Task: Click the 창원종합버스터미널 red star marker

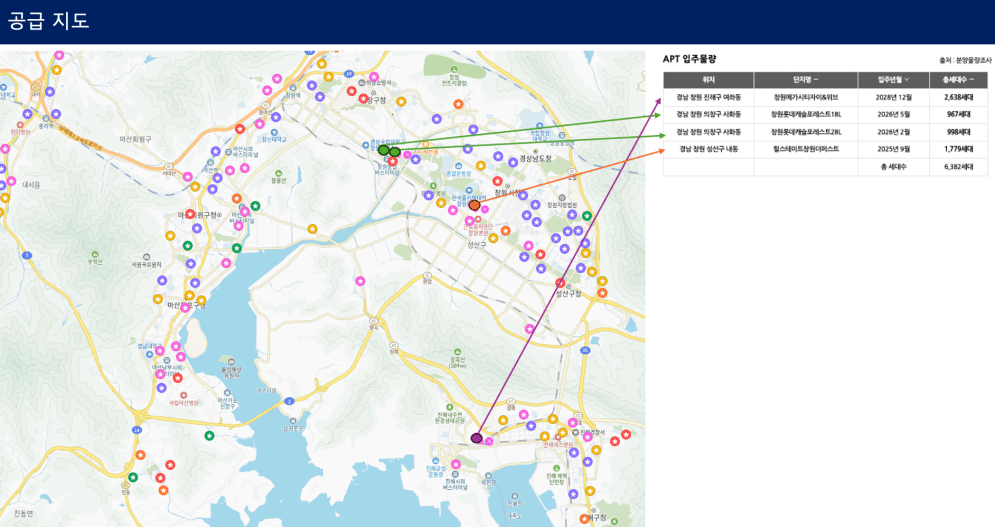Action: 393,162
